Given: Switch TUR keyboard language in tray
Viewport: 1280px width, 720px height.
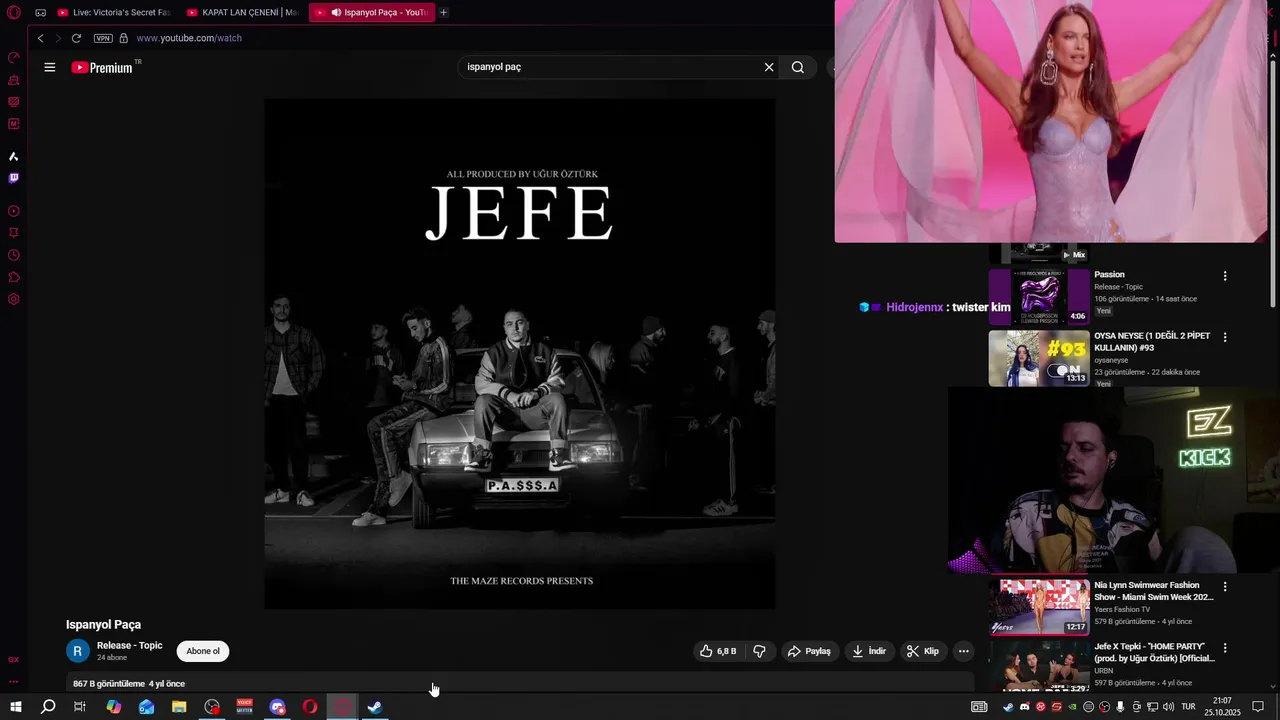Looking at the screenshot, I should pyautogui.click(x=1189, y=707).
